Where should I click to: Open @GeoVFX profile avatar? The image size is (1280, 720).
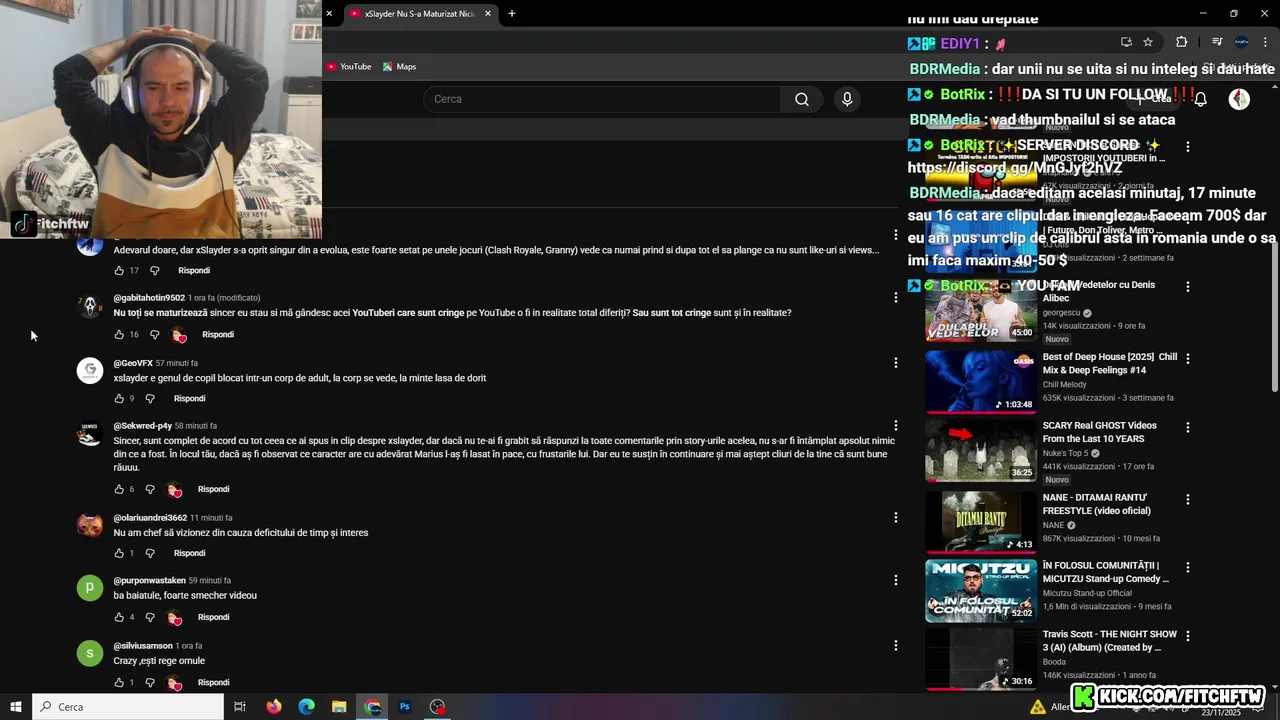pyautogui.click(x=90, y=371)
